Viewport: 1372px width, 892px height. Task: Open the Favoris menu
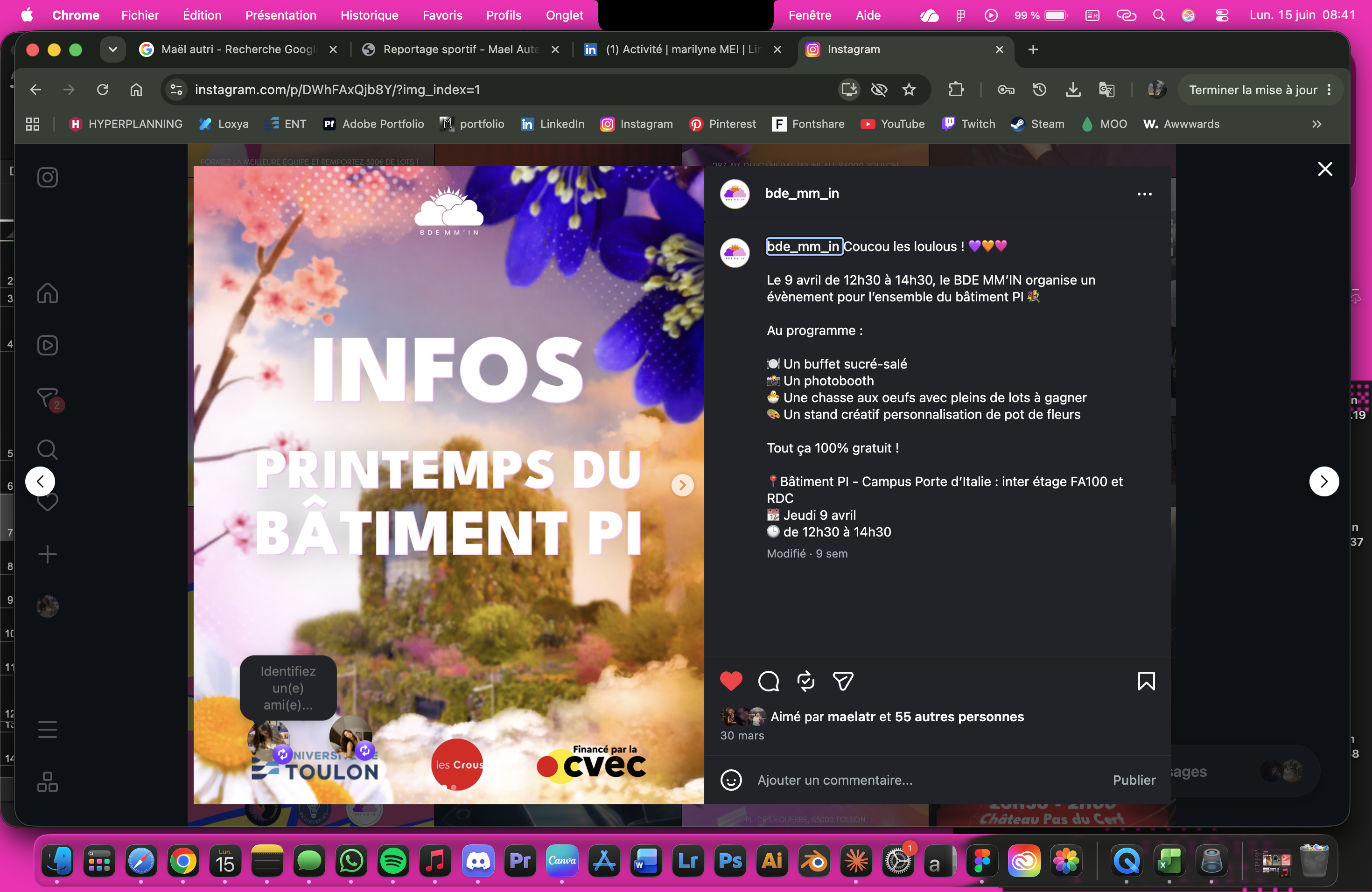point(442,15)
